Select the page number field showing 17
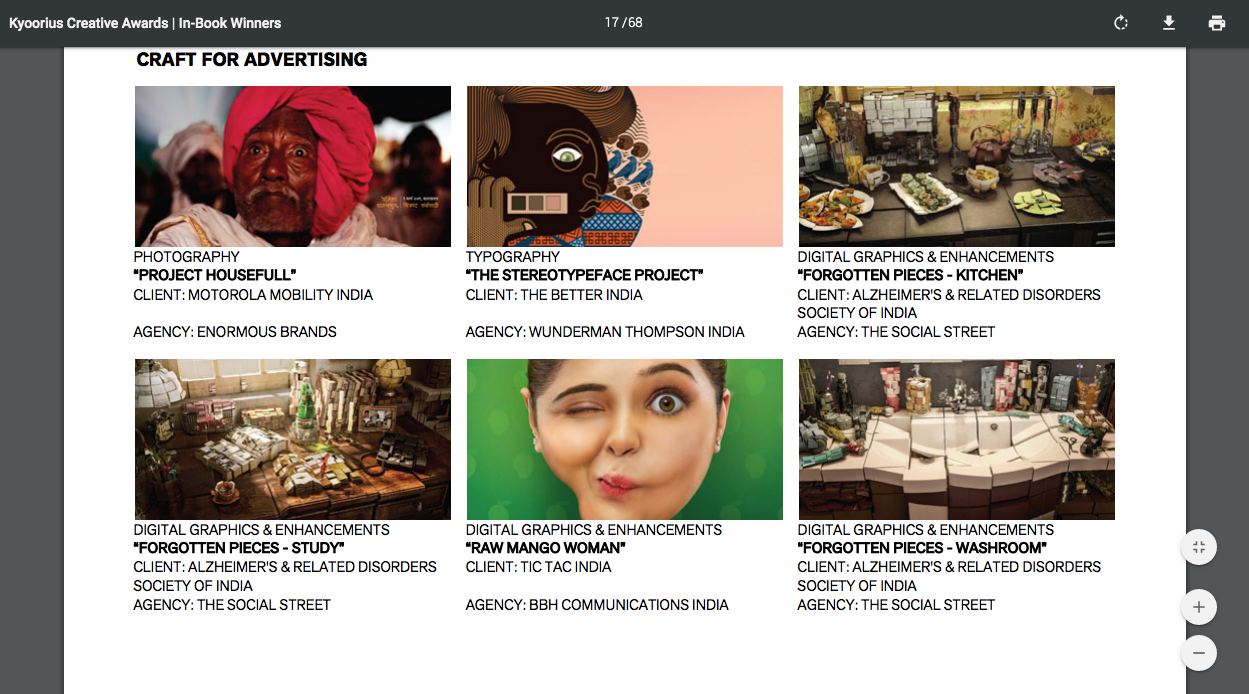The height and width of the screenshot is (694, 1249). 611,23
